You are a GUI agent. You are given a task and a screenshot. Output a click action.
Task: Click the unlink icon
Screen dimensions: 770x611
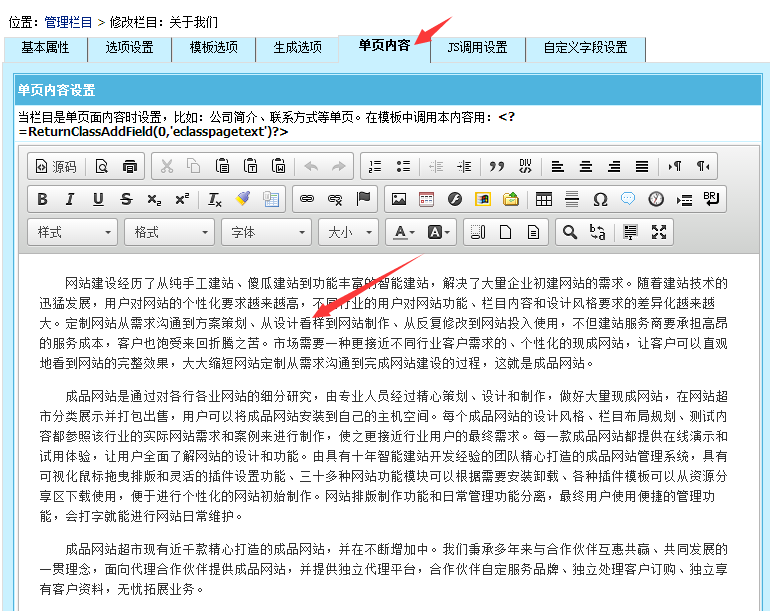335,199
